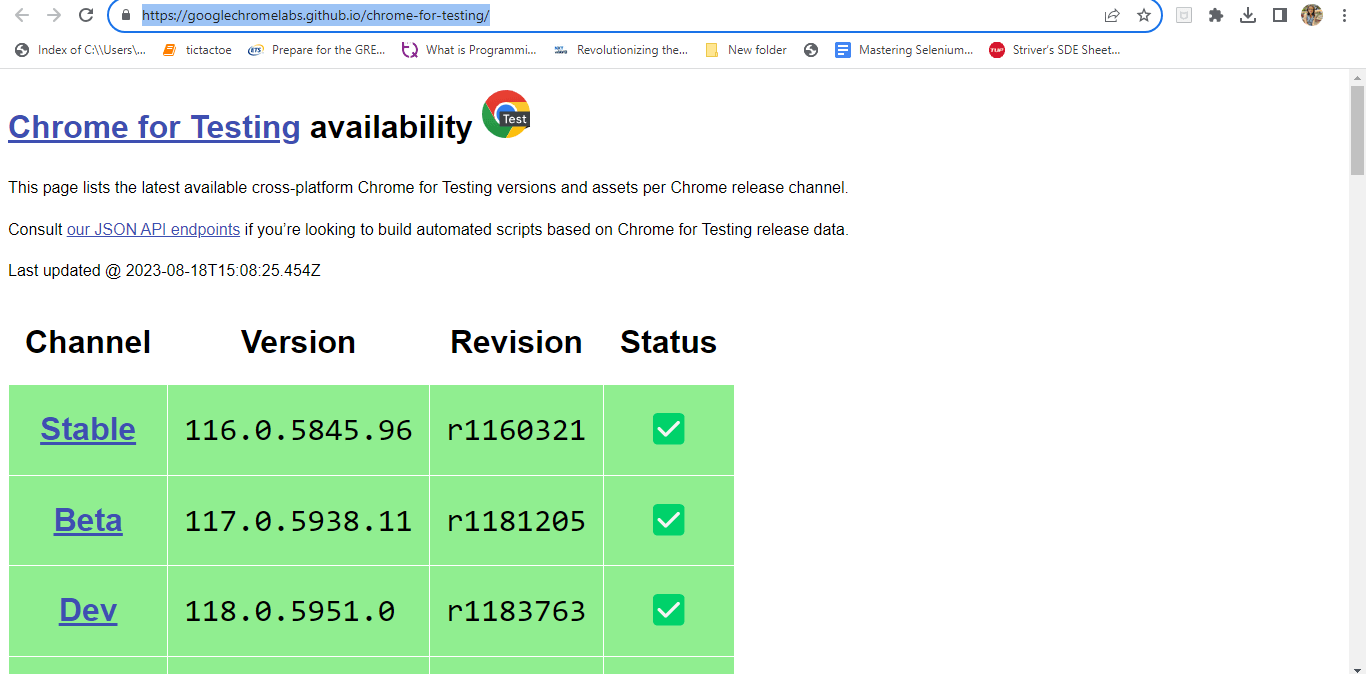This screenshot has width=1366, height=674.
Task: Open 'Striver's SDE Sheet' bookmark
Action: [x=1055, y=50]
